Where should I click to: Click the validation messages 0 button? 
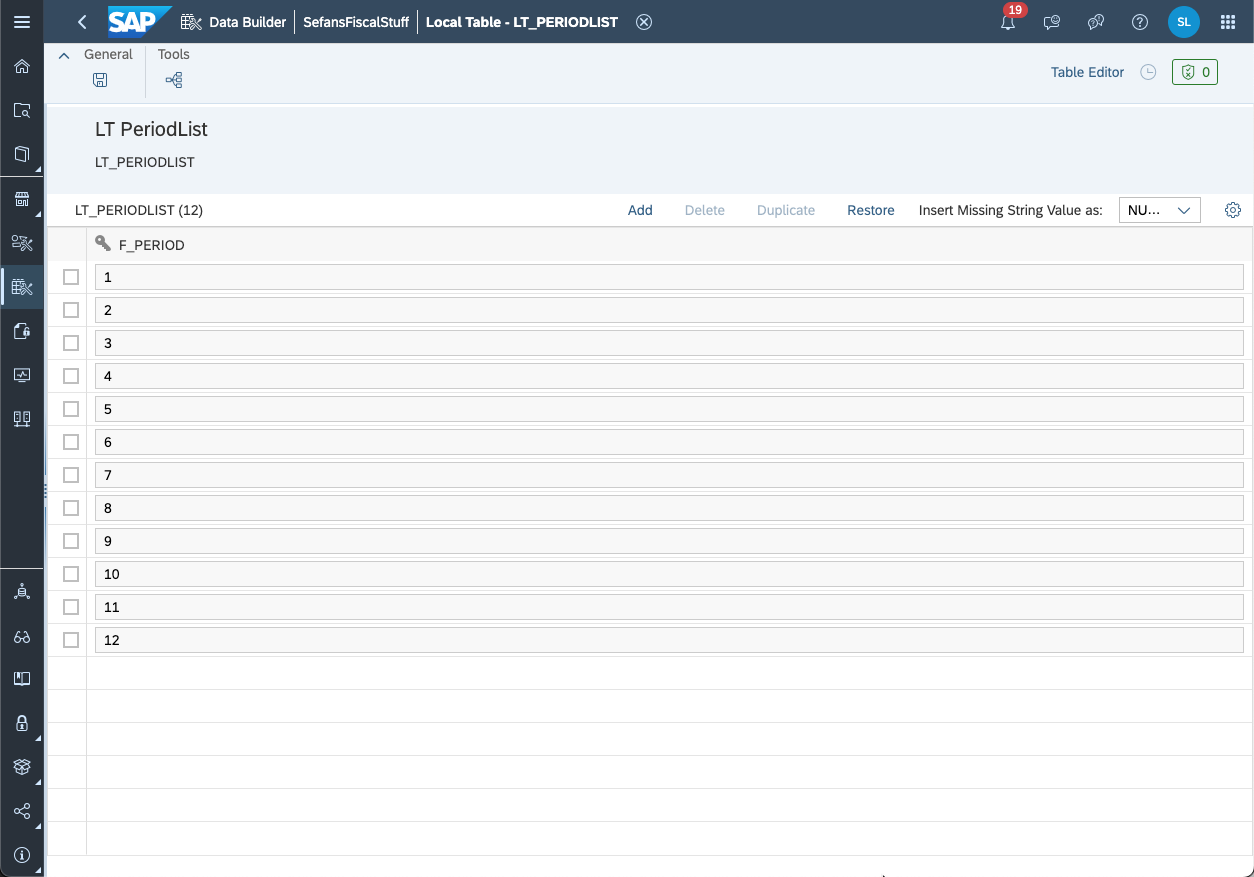tap(1195, 72)
